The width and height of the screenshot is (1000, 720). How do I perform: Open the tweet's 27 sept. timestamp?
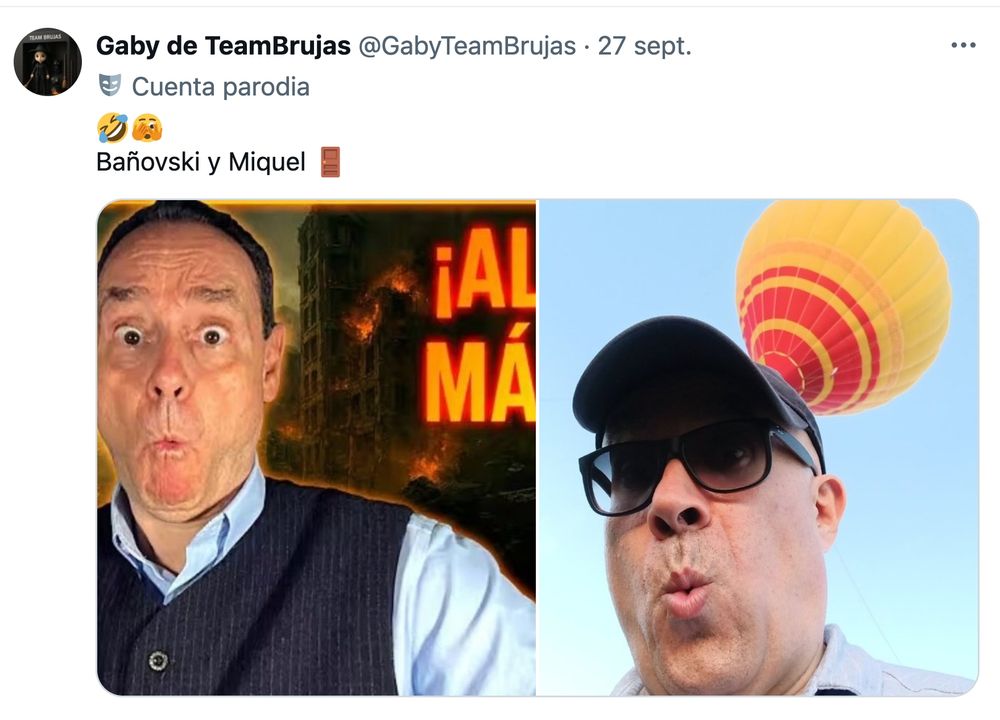644,46
